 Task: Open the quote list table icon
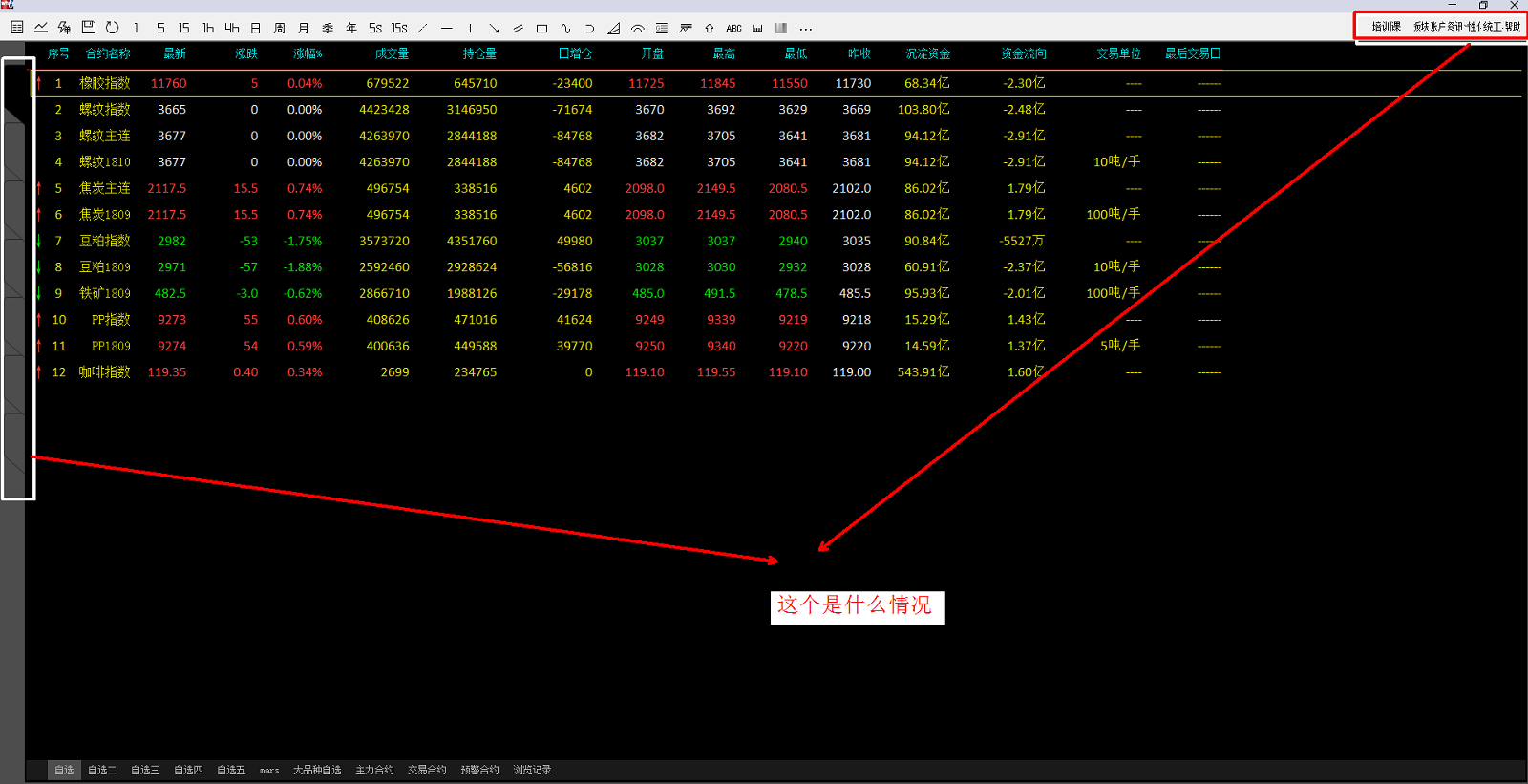(x=17, y=28)
